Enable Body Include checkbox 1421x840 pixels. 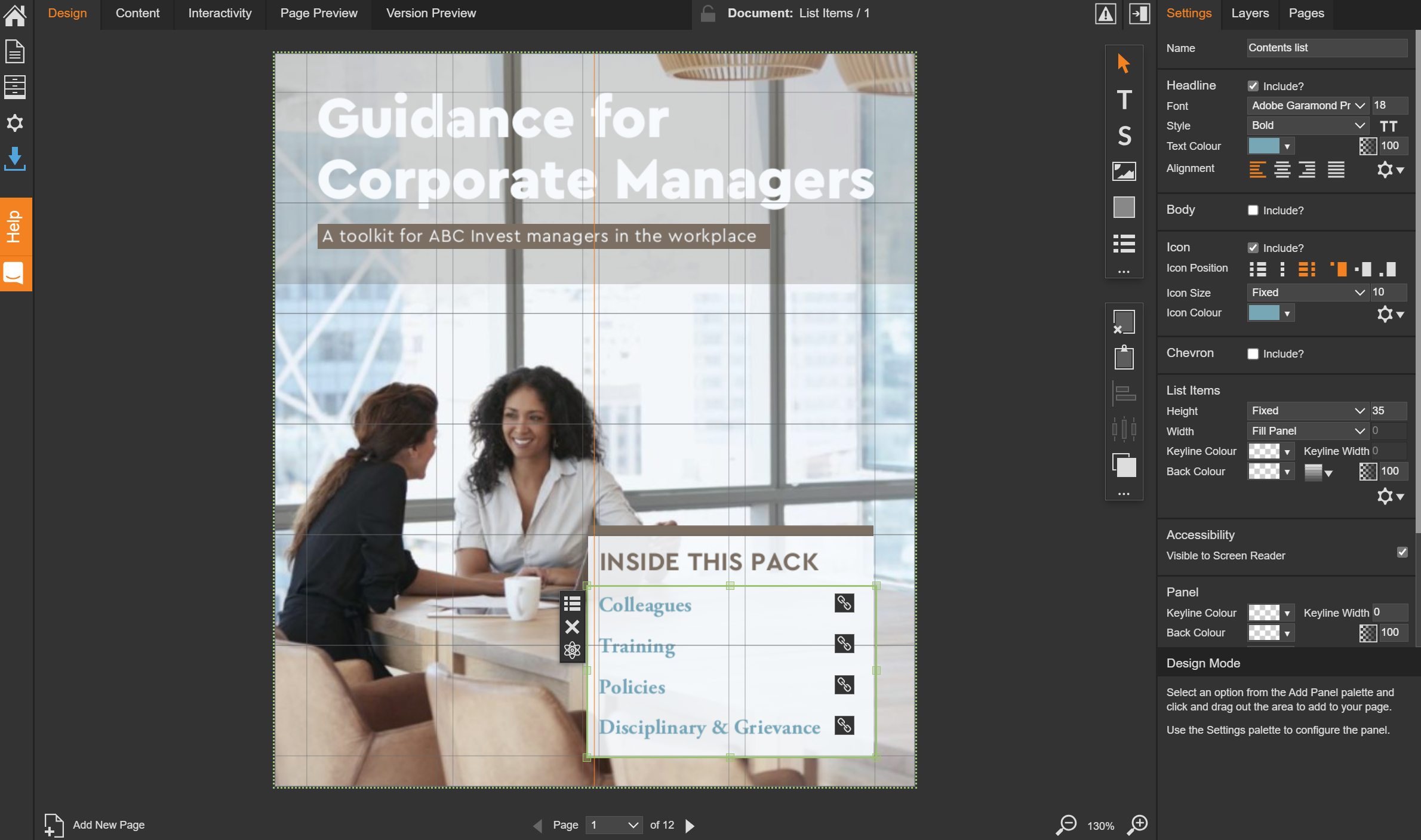(1253, 210)
